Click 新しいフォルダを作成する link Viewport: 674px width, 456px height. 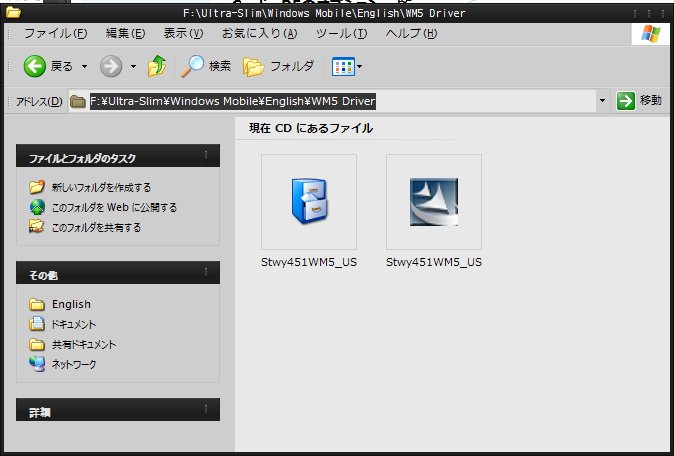(x=101, y=187)
